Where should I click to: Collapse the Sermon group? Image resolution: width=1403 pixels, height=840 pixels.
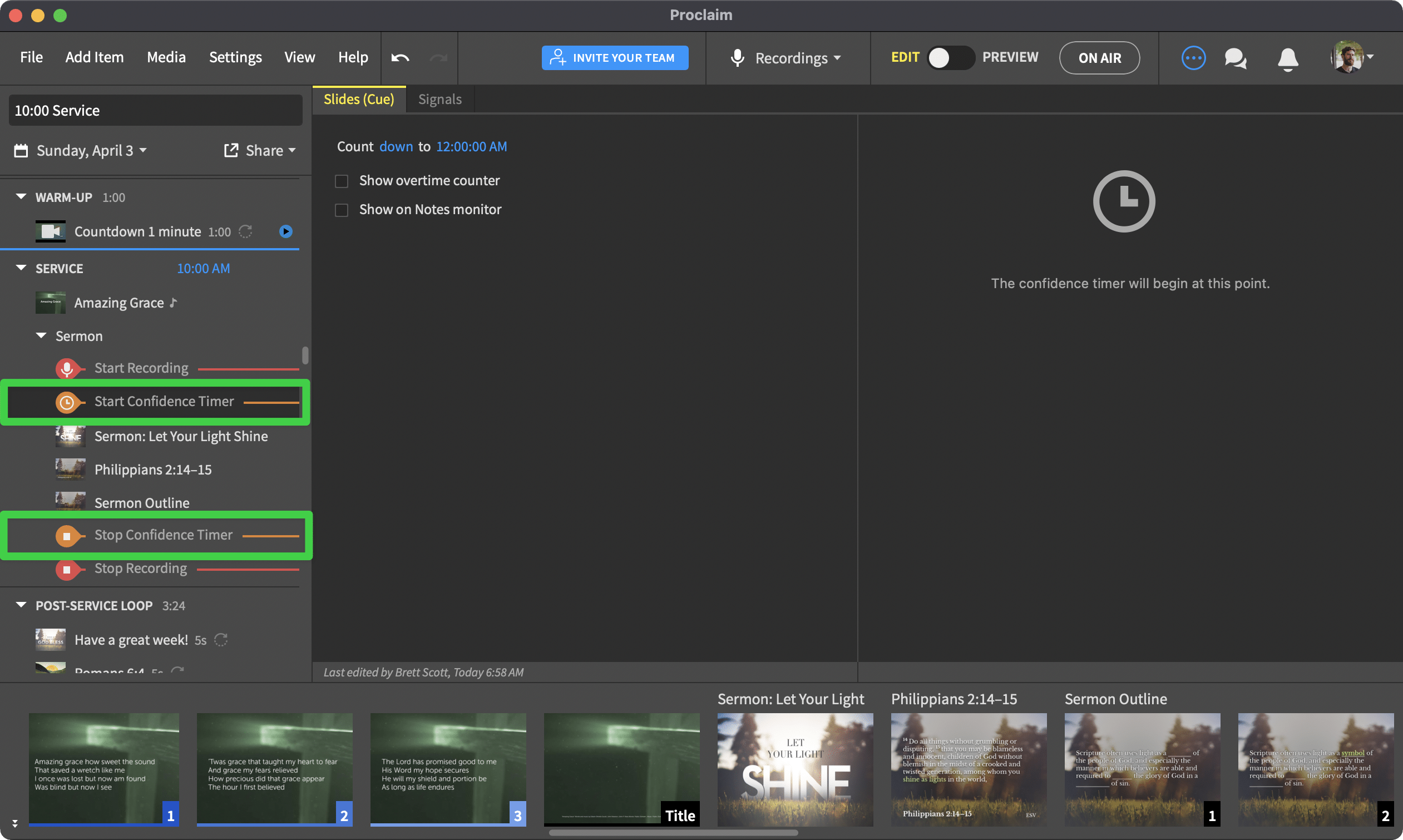pyautogui.click(x=41, y=335)
